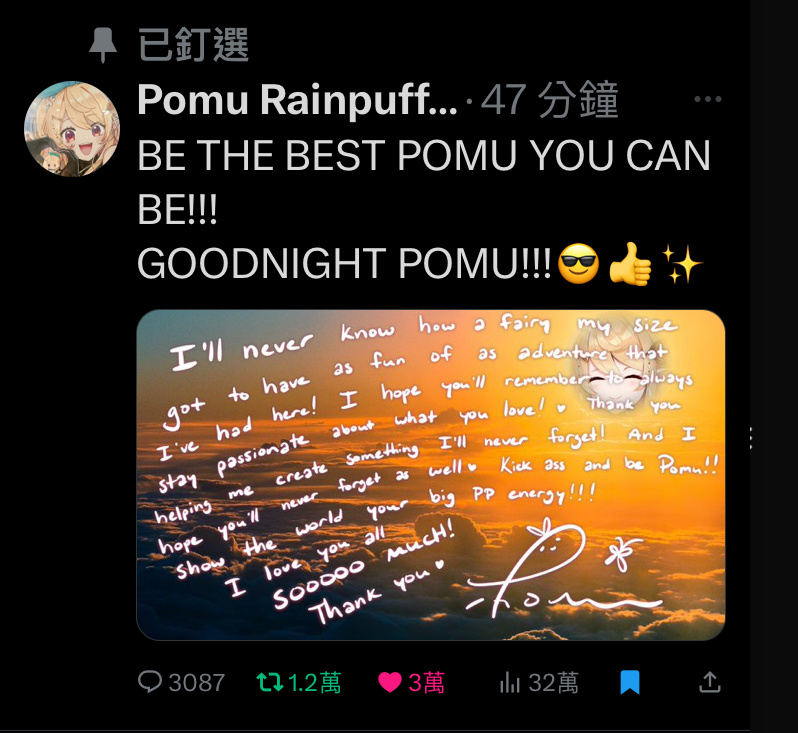This screenshot has height=733, width=798.
Task: Open the reply comments icon showing 3087
Action: click(x=150, y=682)
